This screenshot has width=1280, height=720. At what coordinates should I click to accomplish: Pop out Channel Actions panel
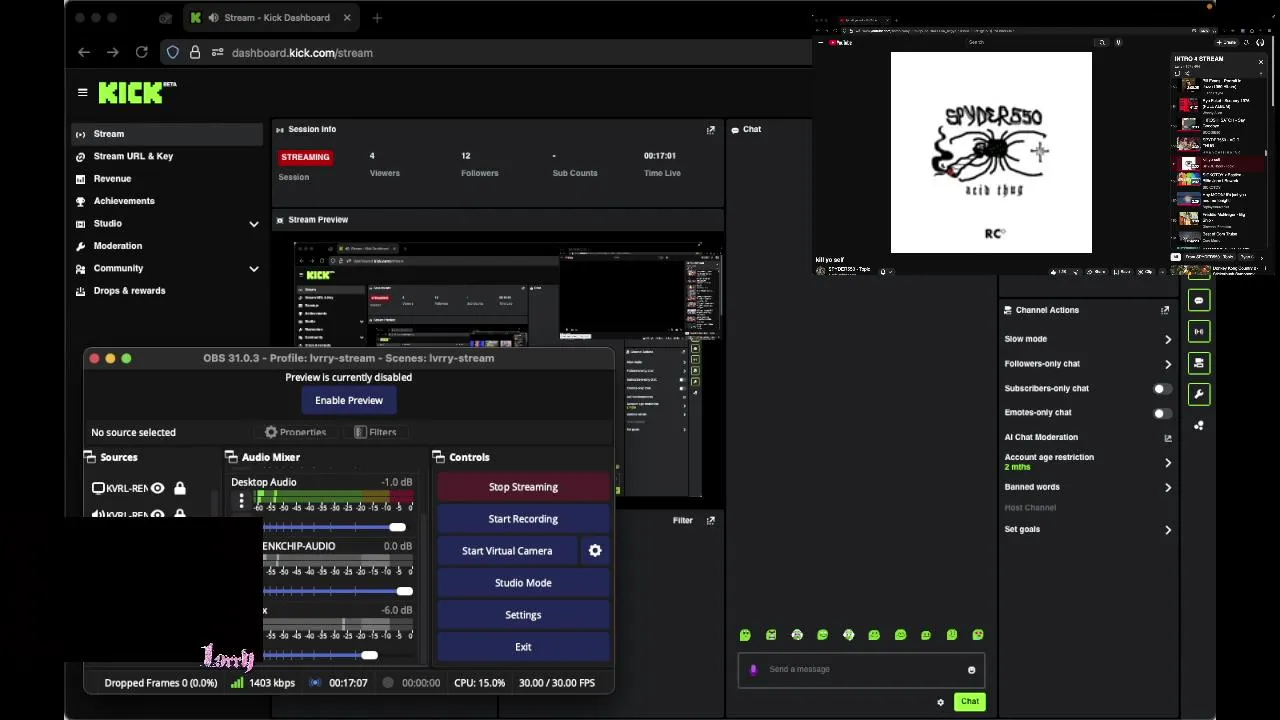(x=1164, y=311)
